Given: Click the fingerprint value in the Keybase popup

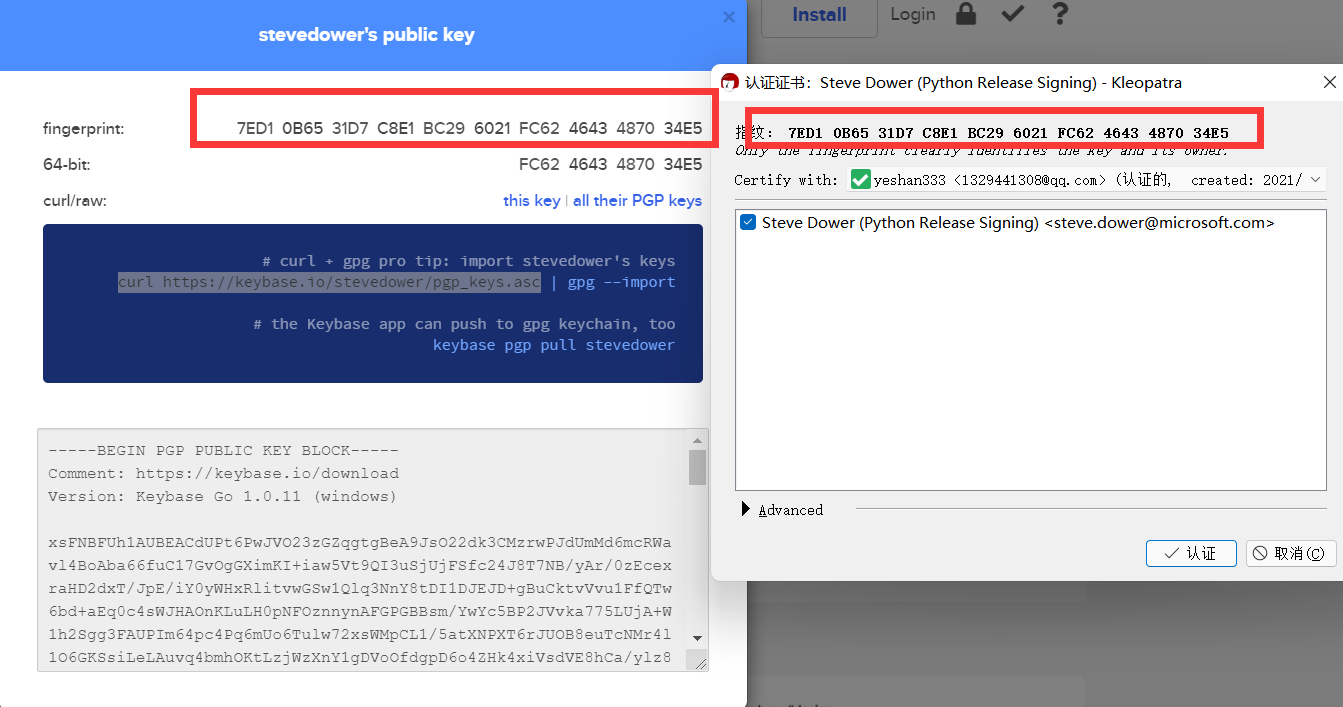Looking at the screenshot, I should 469,128.
